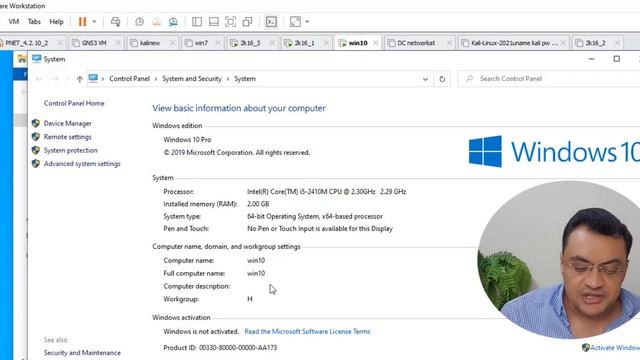Open the Tabs menu
Viewport: 640px width, 360px height.
[x=34, y=22]
